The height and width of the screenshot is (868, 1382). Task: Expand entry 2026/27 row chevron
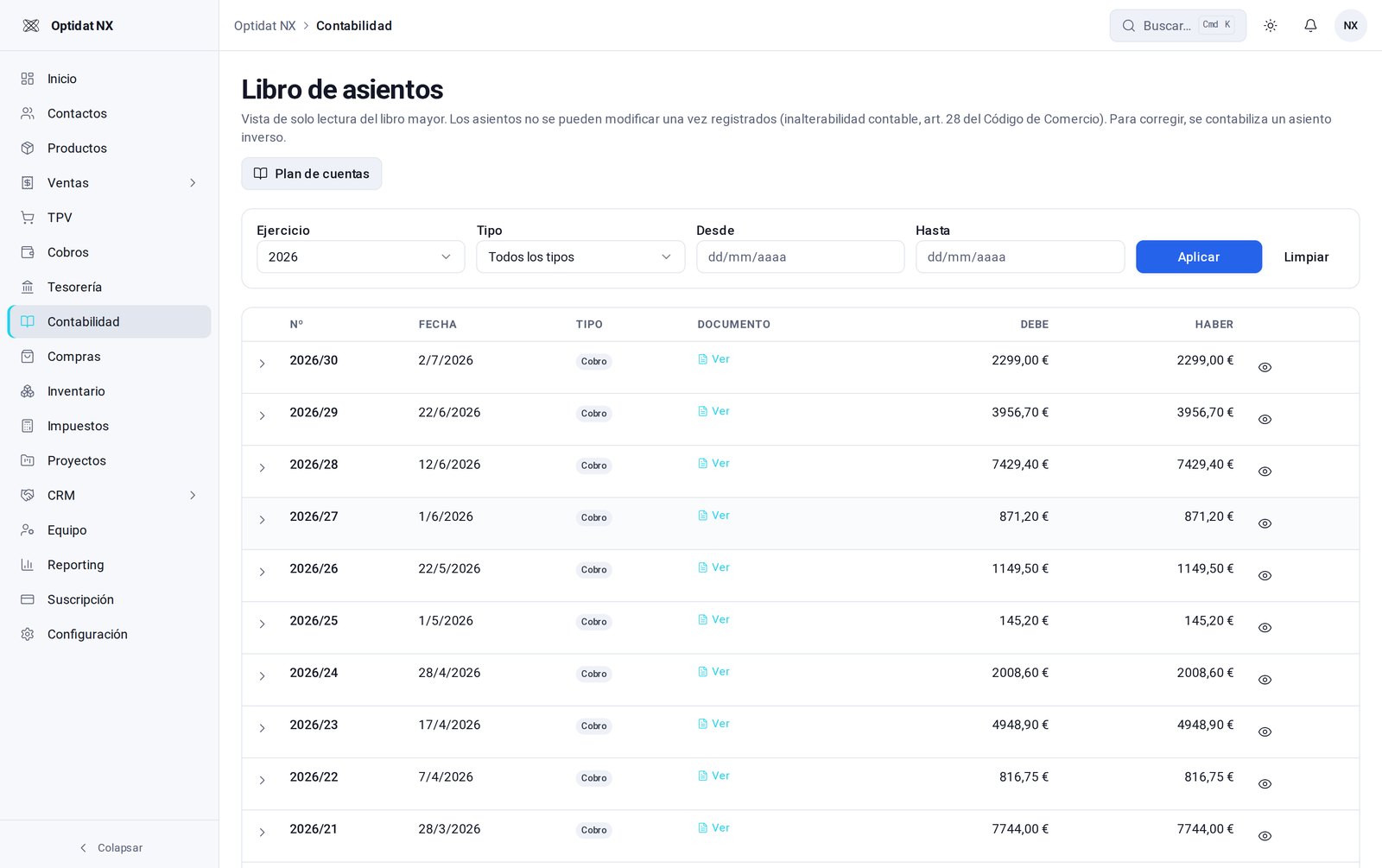pos(262,520)
